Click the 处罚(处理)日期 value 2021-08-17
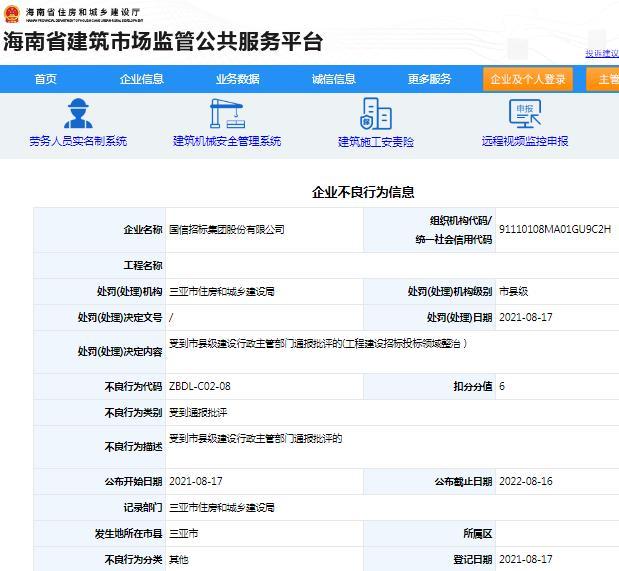The width and height of the screenshot is (619, 571). point(525,317)
